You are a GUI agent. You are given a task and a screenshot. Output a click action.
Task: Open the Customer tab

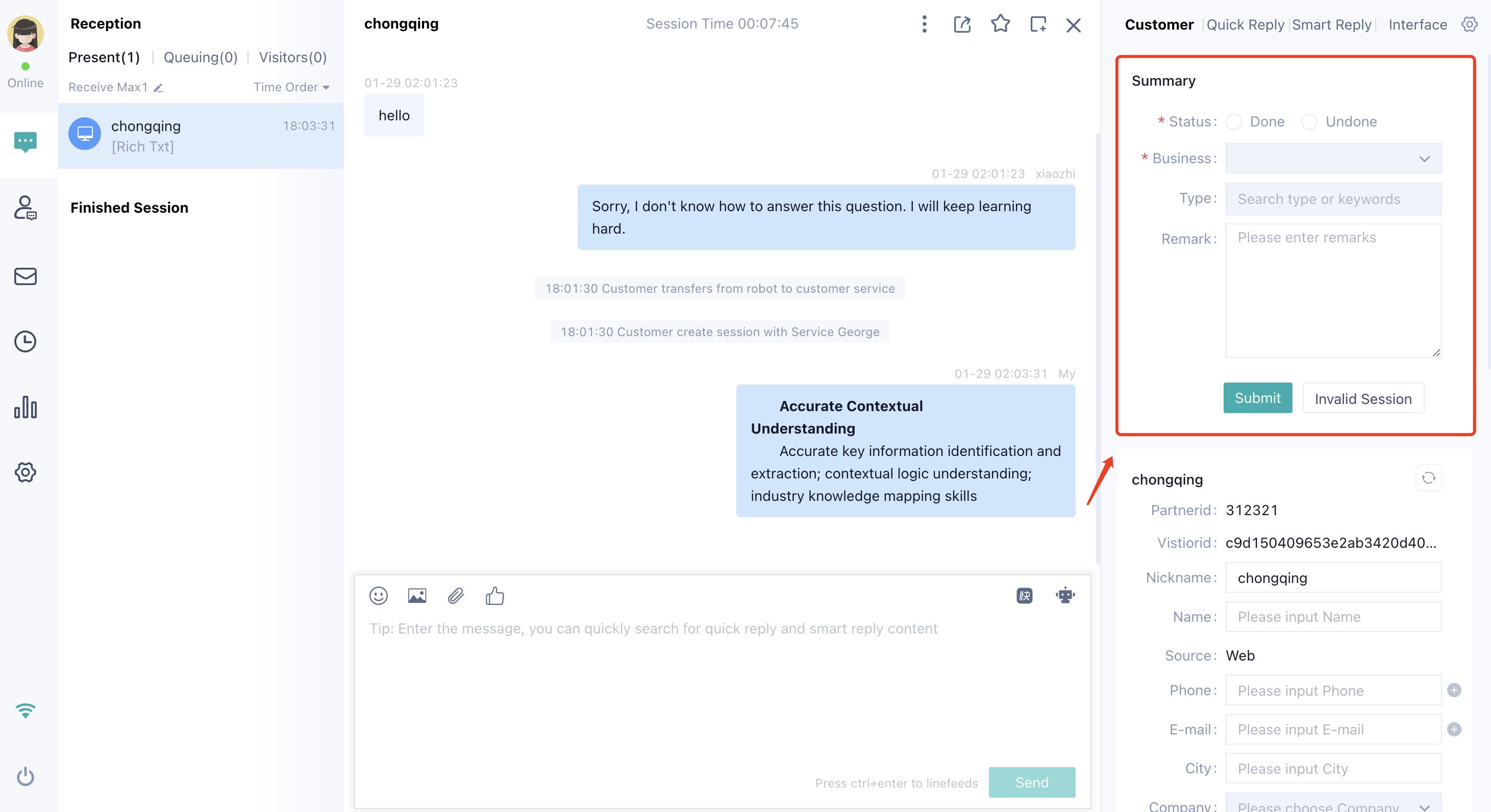[x=1159, y=25]
